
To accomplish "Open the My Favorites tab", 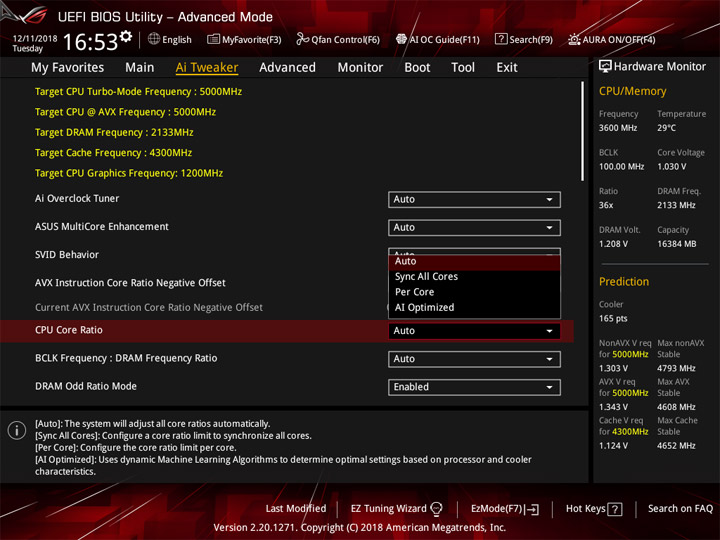I will pyautogui.click(x=68, y=68).
